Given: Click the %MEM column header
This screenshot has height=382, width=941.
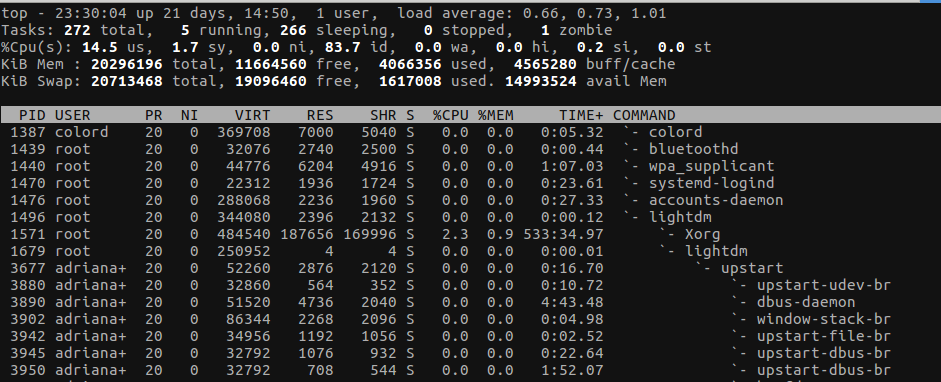Looking at the screenshot, I should pyautogui.click(x=495, y=115).
